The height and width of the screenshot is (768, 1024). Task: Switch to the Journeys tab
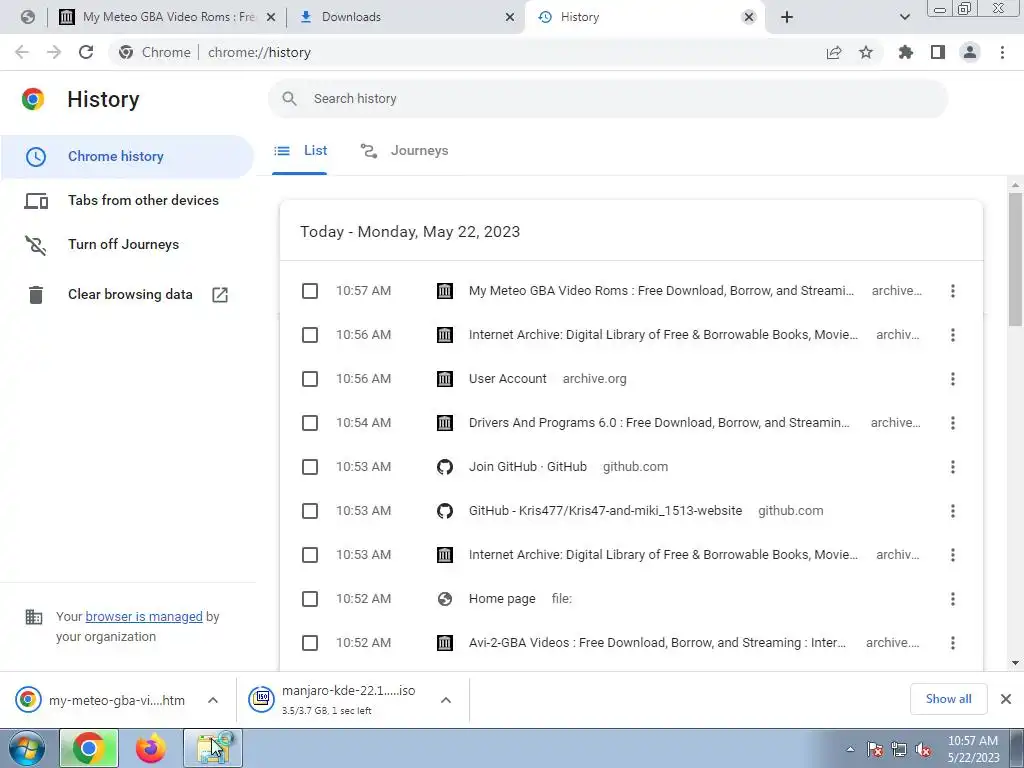[x=404, y=151]
